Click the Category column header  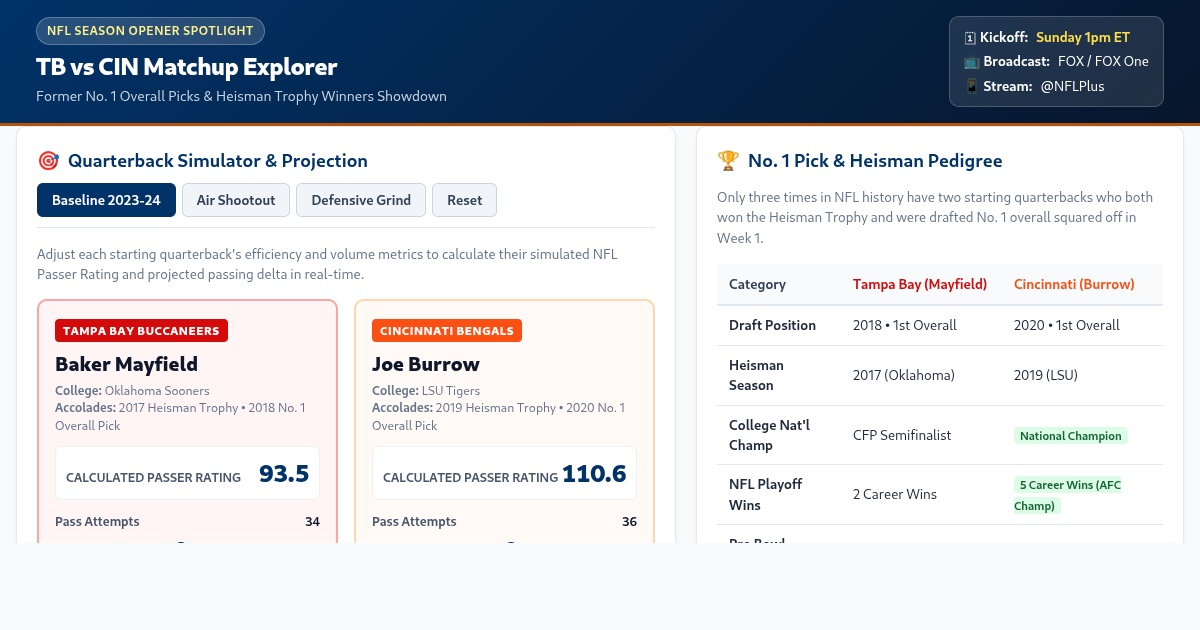tap(757, 284)
